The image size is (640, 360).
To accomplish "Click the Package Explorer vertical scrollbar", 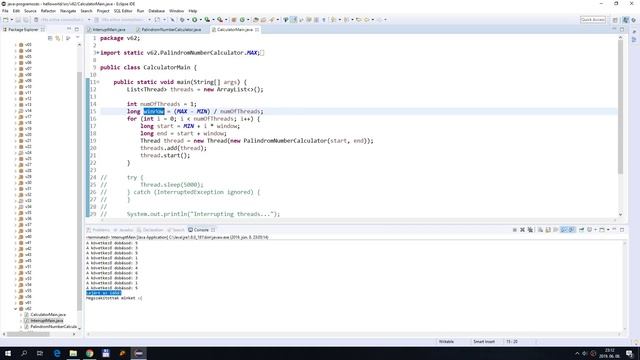I will [79, 191].
